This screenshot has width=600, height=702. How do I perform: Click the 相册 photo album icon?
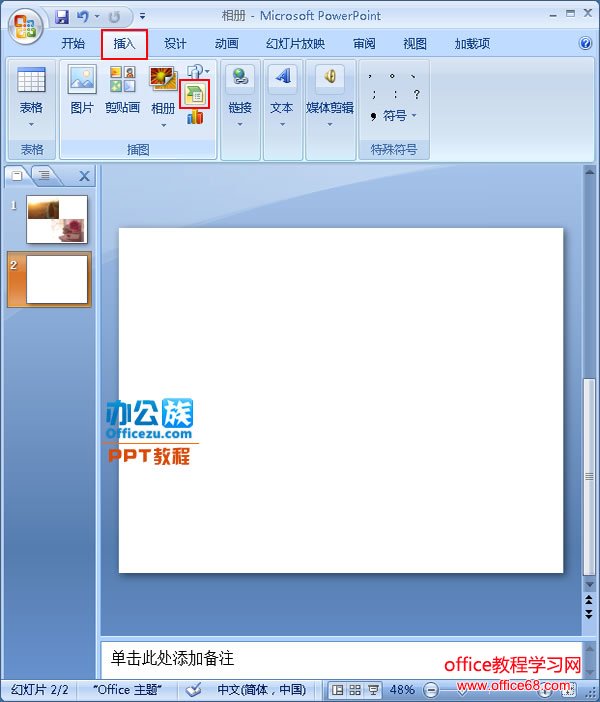163,79
